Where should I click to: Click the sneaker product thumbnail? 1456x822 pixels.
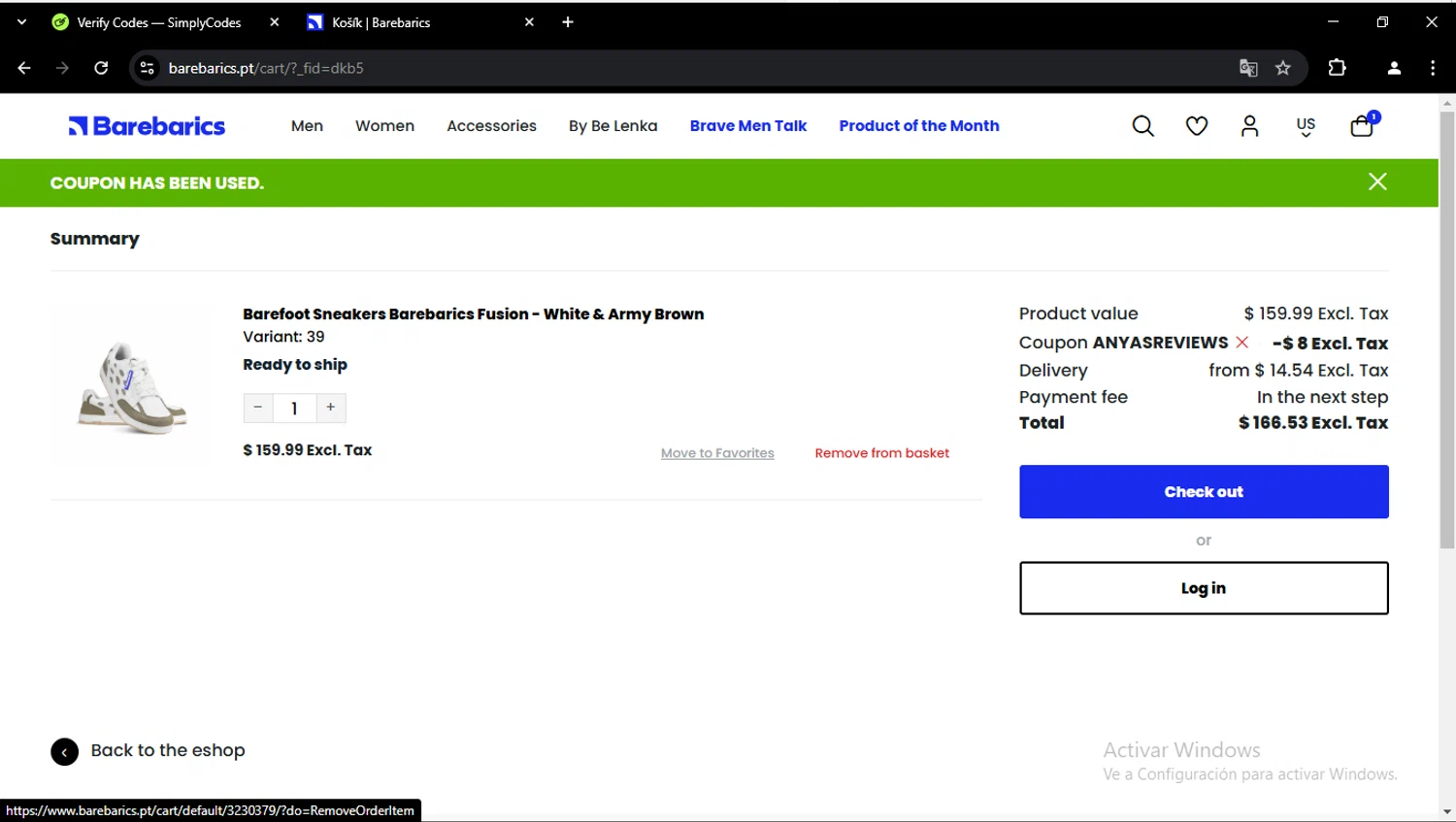click(130, 387)
